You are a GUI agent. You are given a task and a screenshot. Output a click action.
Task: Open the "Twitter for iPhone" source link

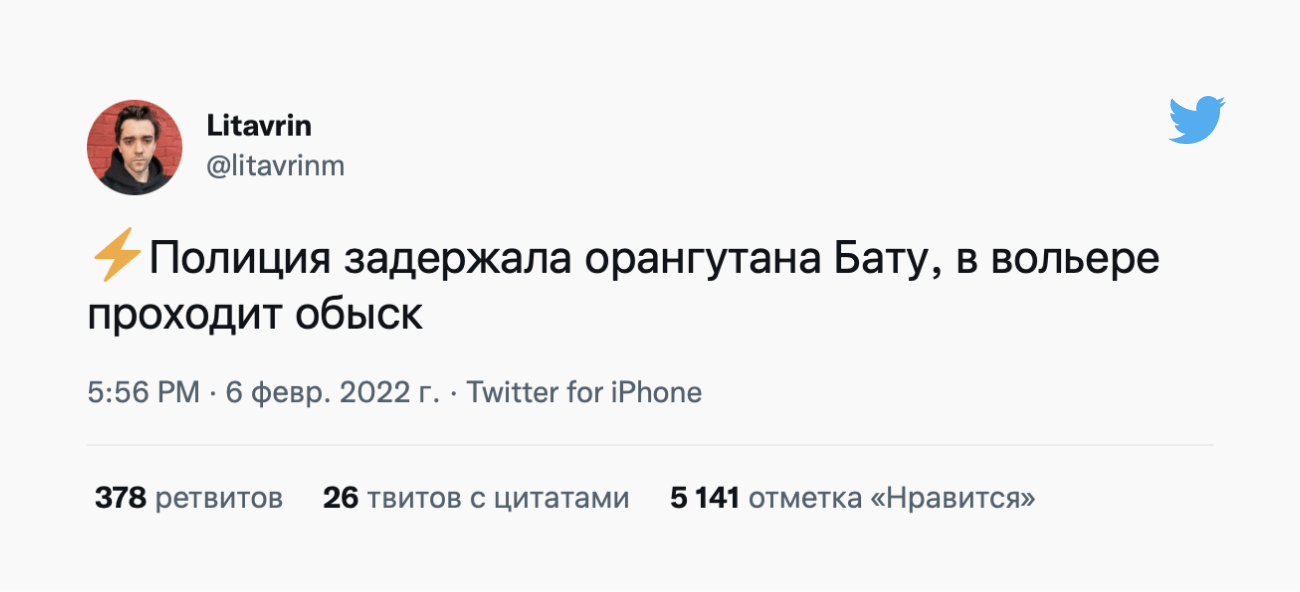[584, 393]
